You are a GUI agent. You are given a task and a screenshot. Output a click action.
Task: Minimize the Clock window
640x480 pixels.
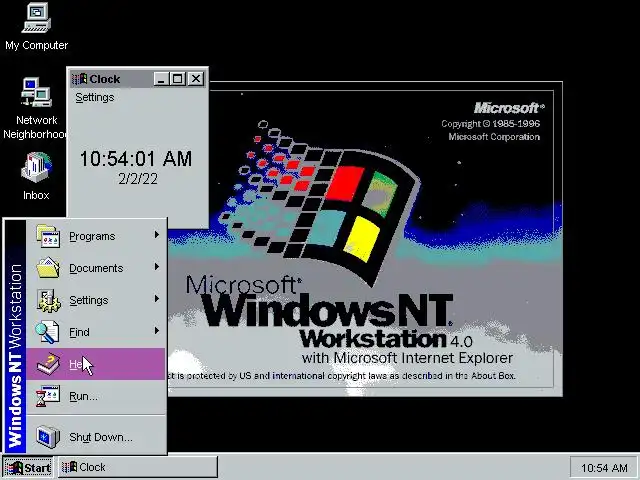[162, 79]
